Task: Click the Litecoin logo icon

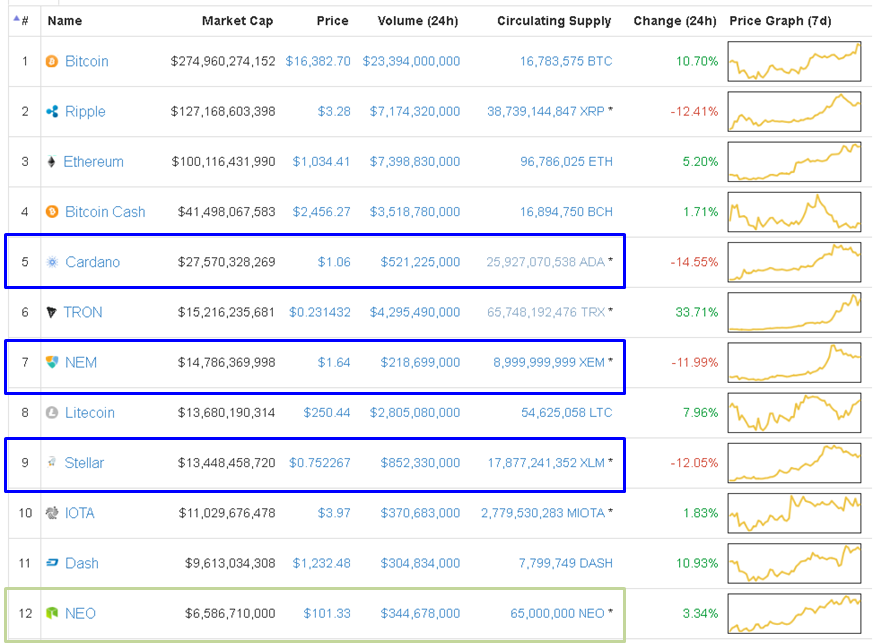Action: (52, 412)
